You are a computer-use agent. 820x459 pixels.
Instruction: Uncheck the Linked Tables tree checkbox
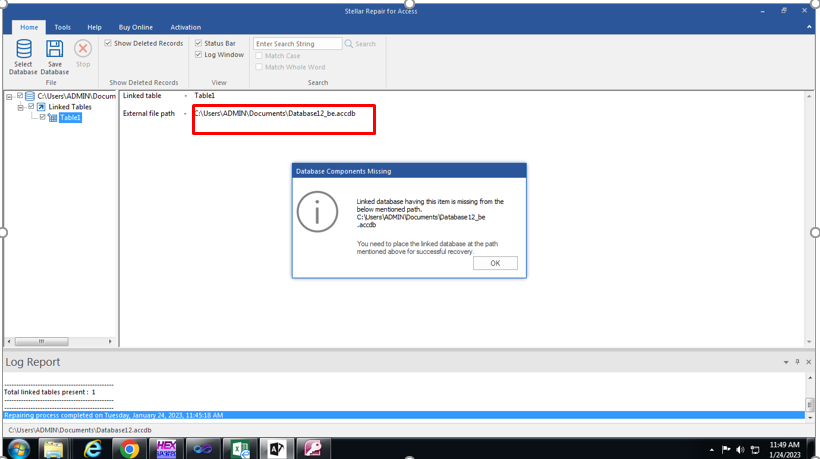31,107
